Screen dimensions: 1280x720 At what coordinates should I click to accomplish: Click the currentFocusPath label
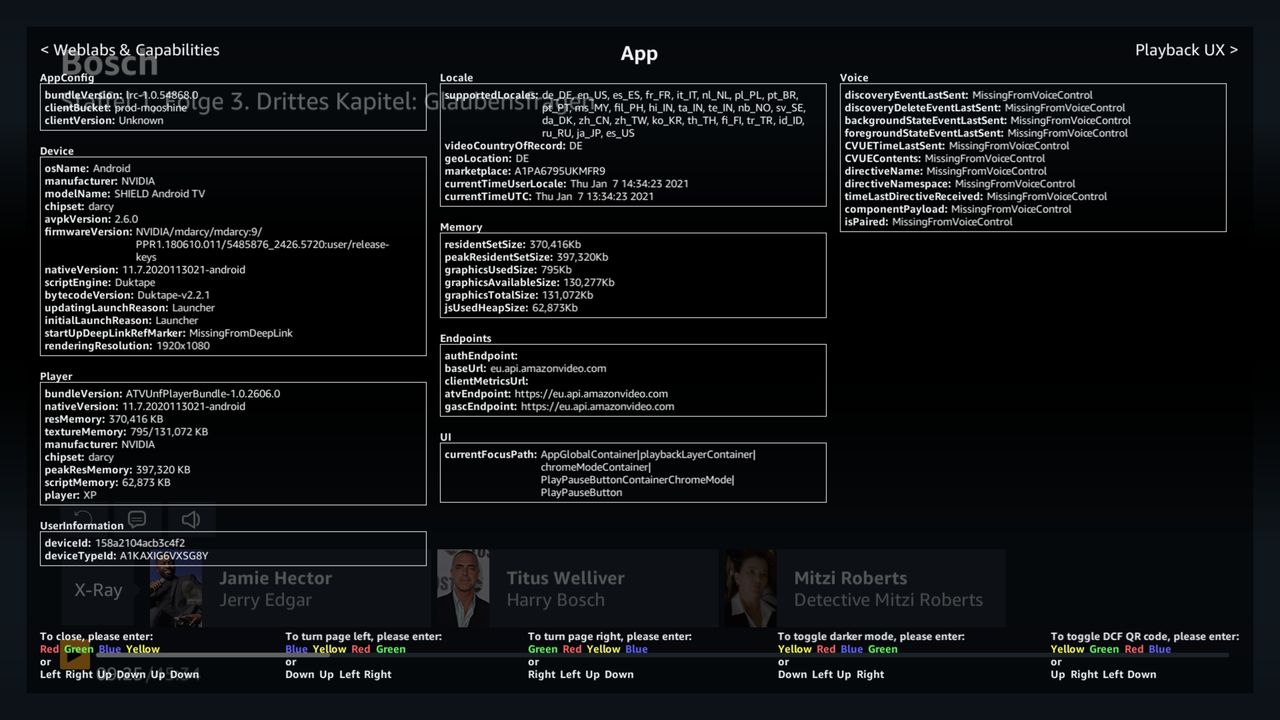pyautogui.click(x=491, y=455)
